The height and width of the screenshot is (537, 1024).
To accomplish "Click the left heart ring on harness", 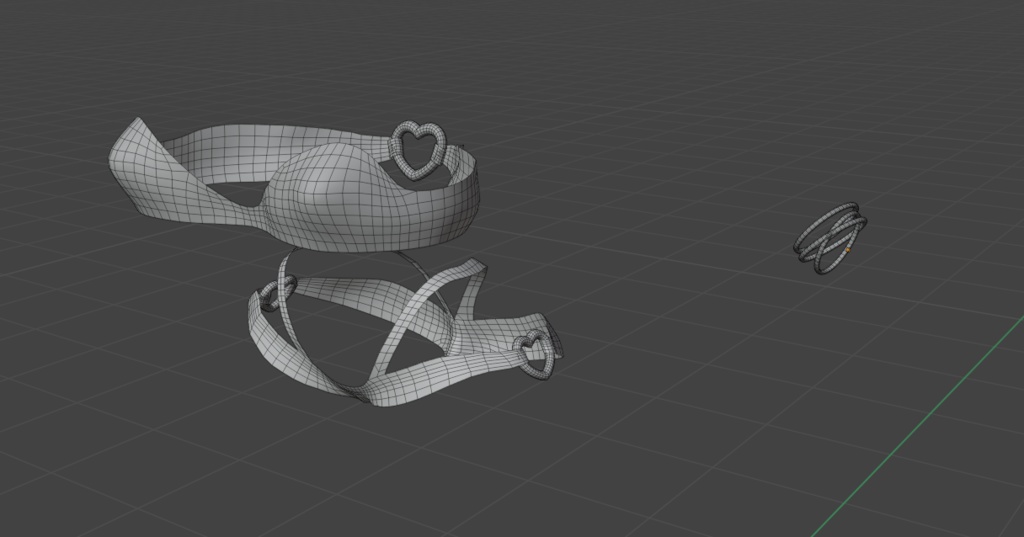I will [x=277, y=293].
